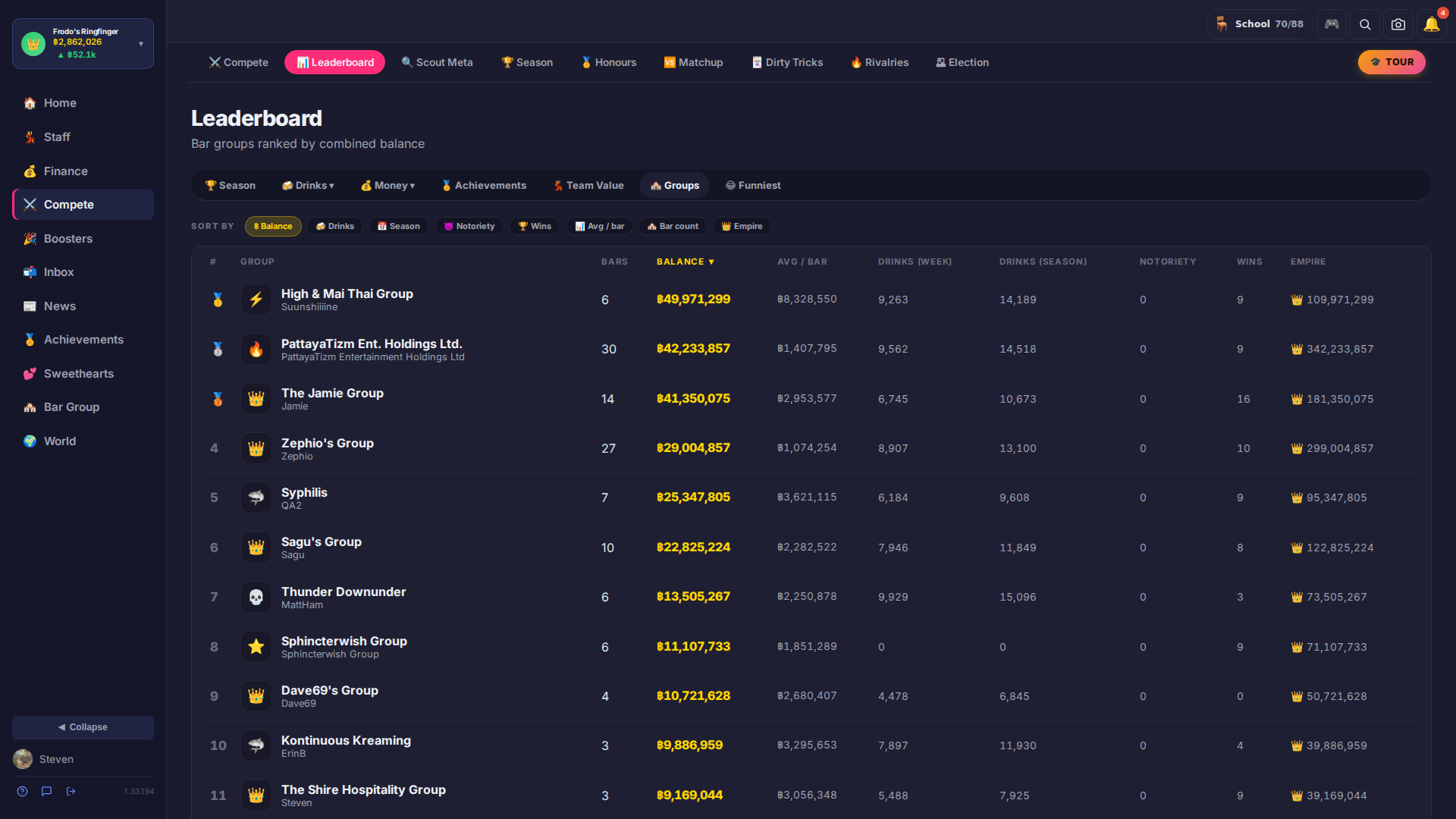The width and height of the screenshot is (1456, 819).
Task: Sort by Balance chip
Action: tap(273, 226)
